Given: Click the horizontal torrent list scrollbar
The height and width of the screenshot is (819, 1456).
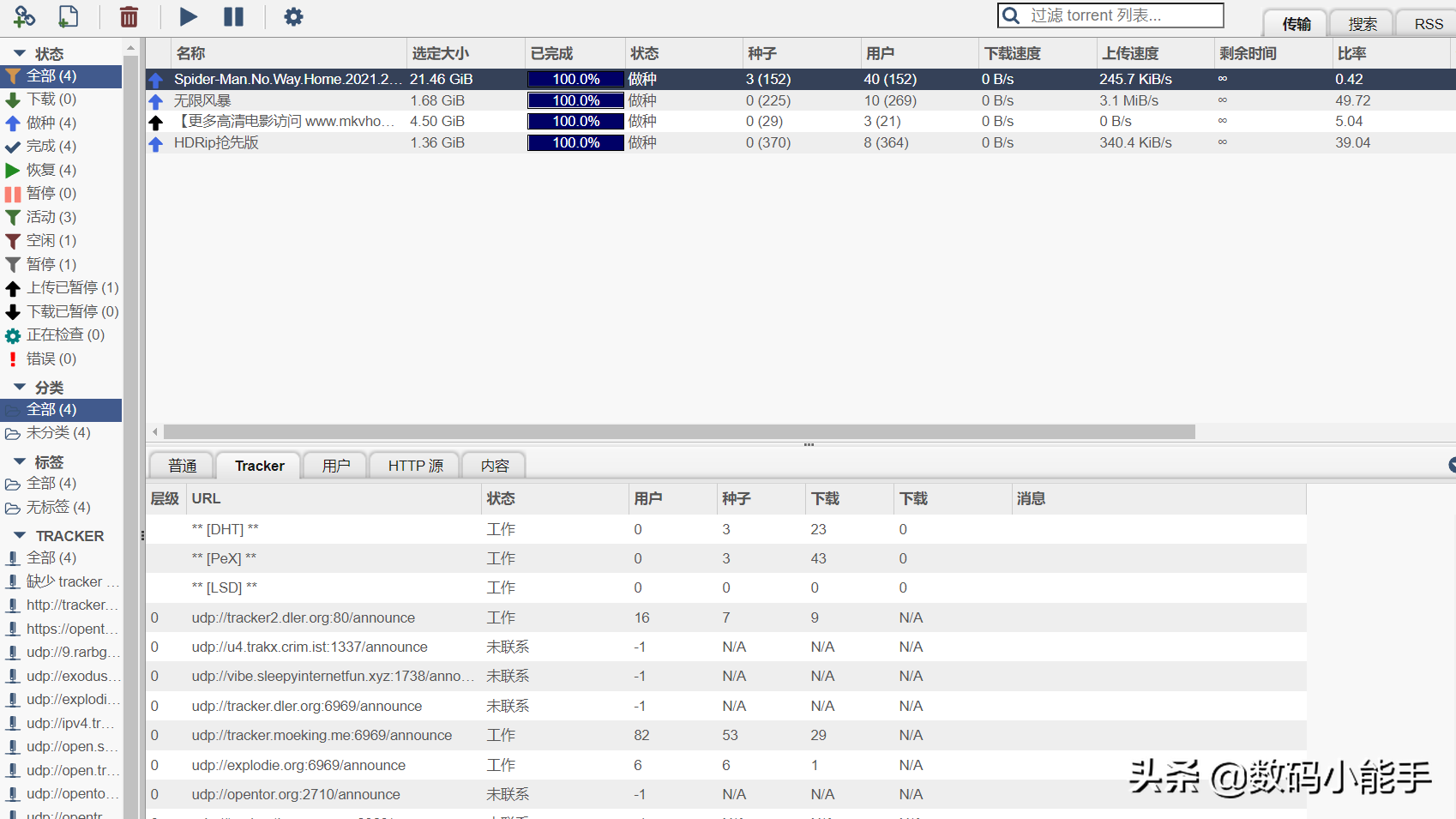Looking at the screenshot, I should tap(679, 431).
